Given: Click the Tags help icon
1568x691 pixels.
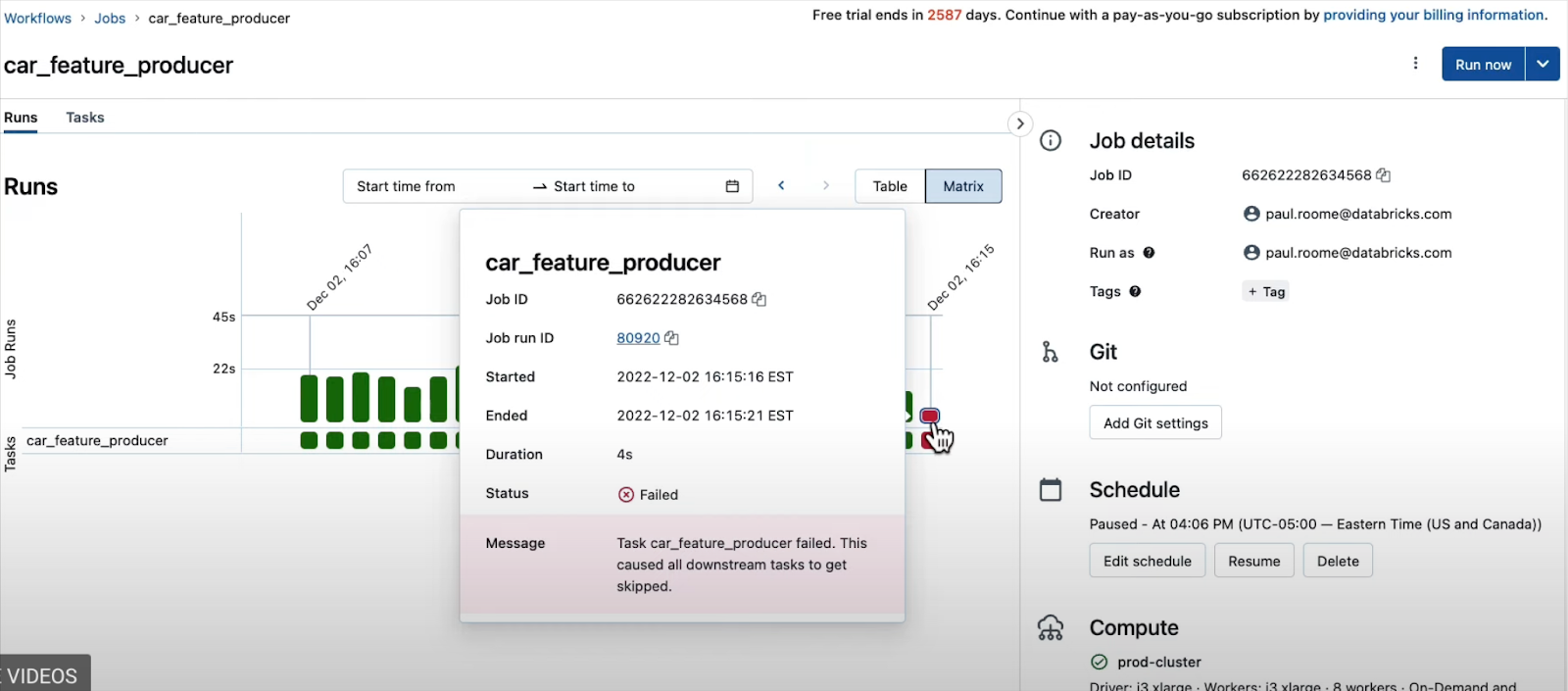Looking at the screenshot, I should pos(1135,291).
